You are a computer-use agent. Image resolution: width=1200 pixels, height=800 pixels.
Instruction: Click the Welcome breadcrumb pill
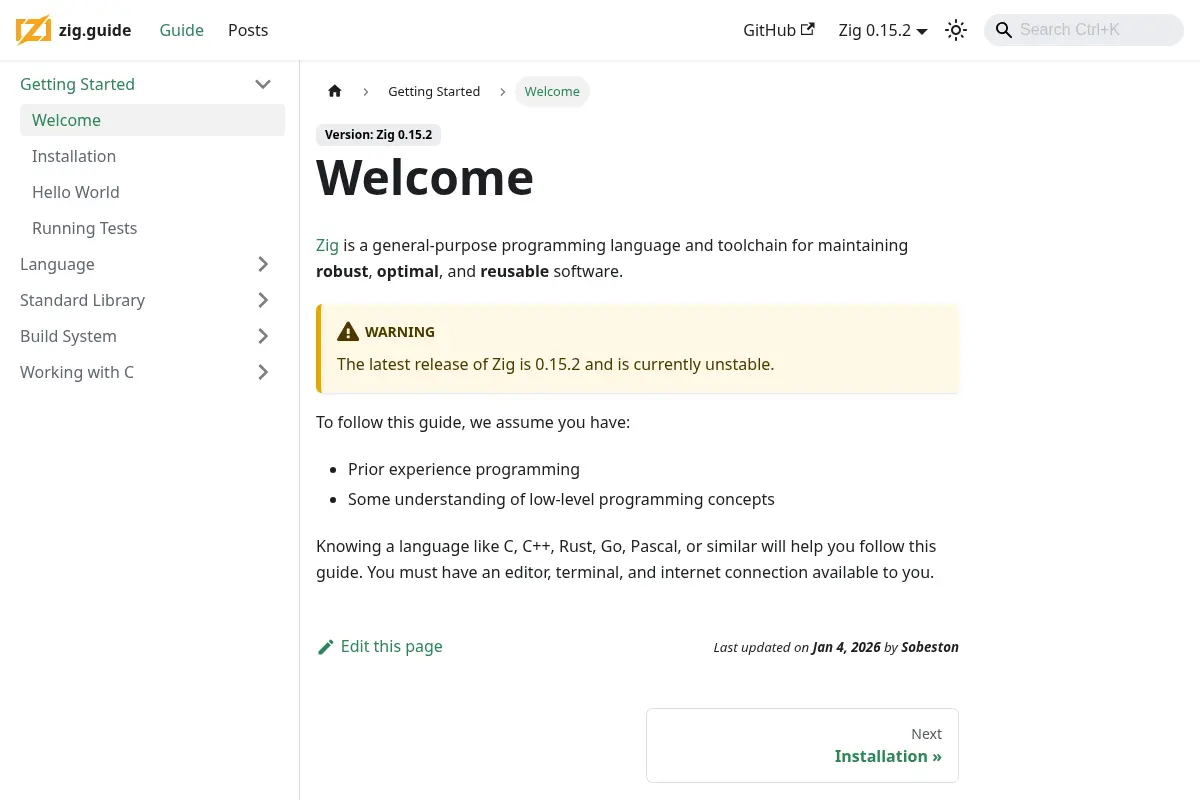pyautogui.click(x=552, y=91)
